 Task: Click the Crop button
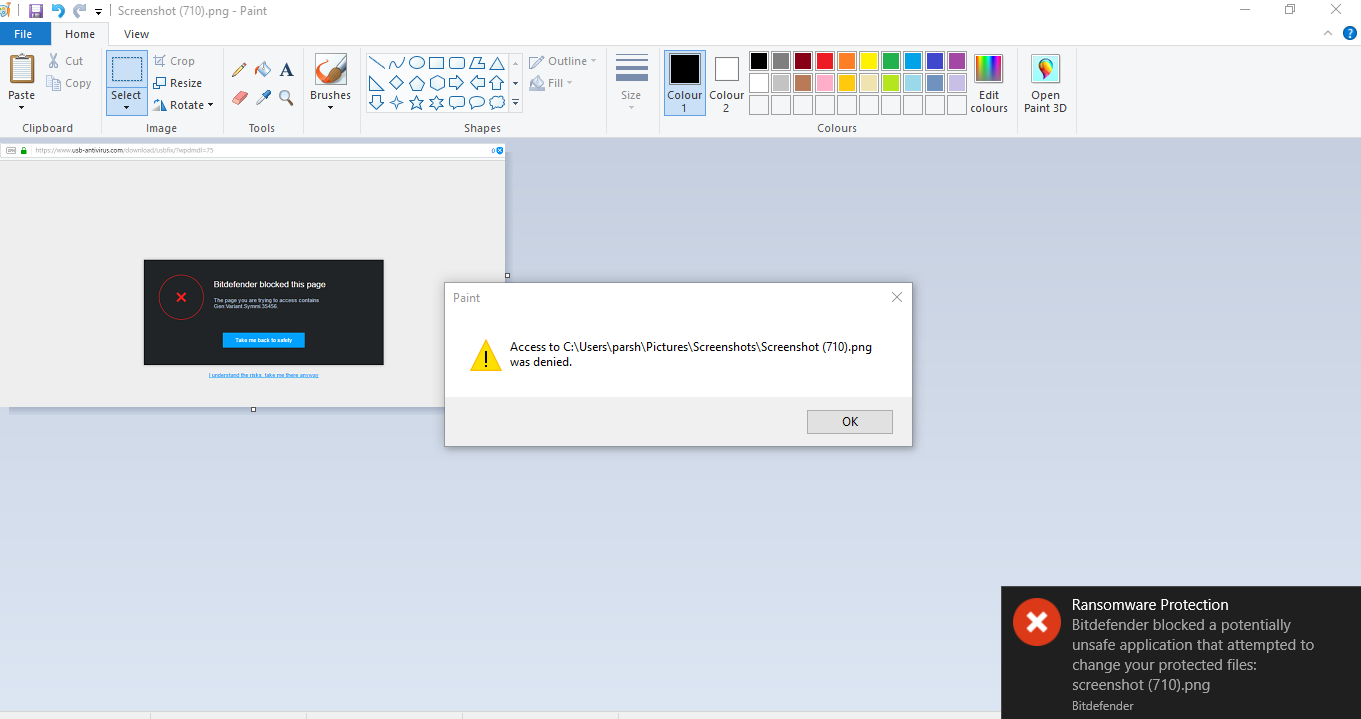(174, 61)
